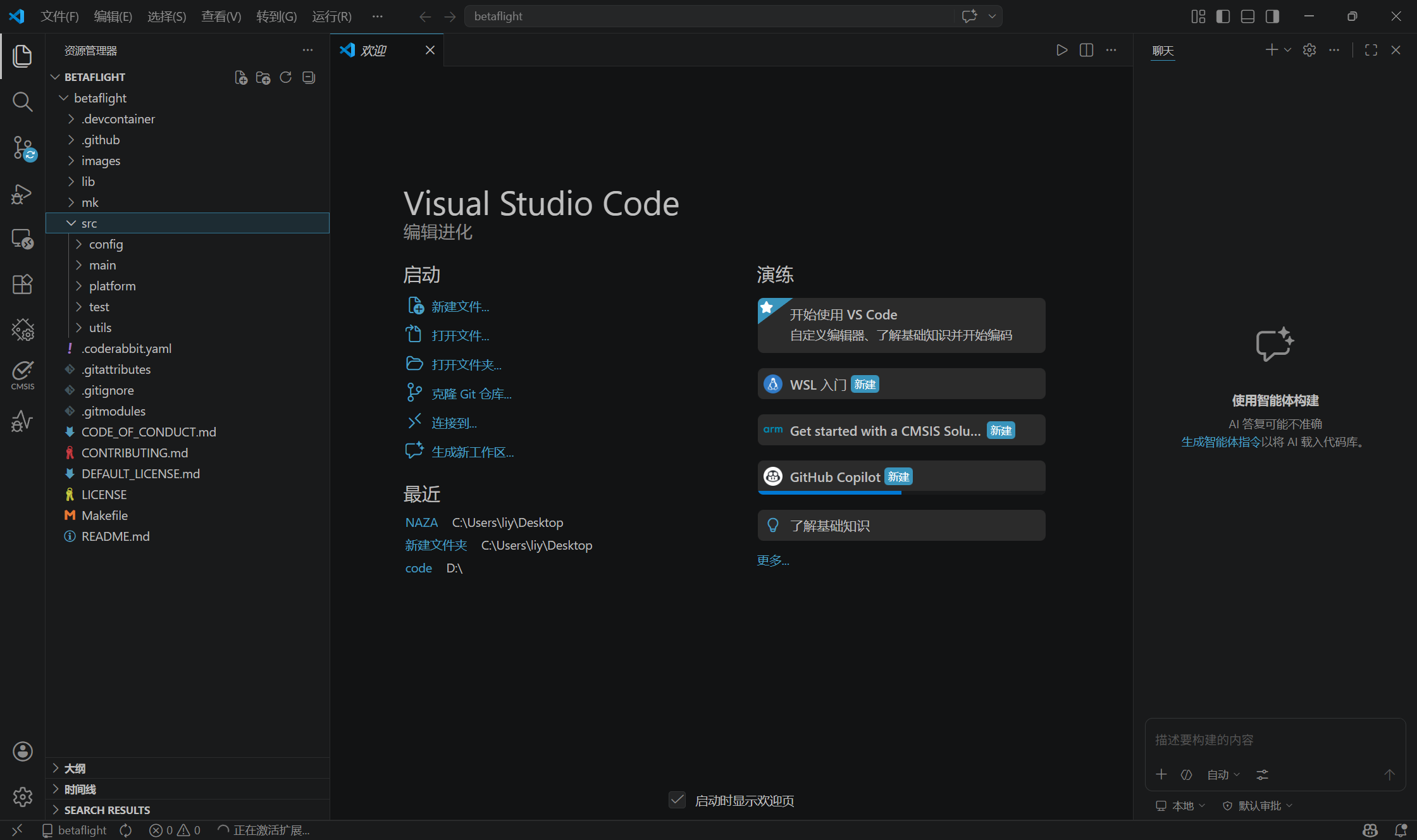This screenshot has height=840, width=1417.
Task: Open the 转到(G) menu
Action: (276, 16)
